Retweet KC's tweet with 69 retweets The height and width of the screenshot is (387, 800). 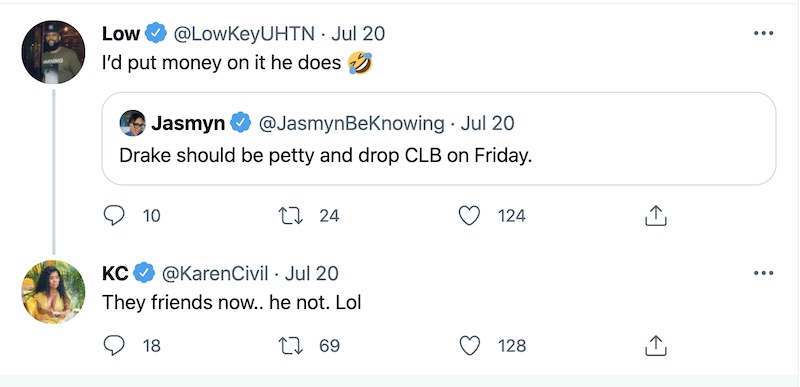(x=292, y=346)
